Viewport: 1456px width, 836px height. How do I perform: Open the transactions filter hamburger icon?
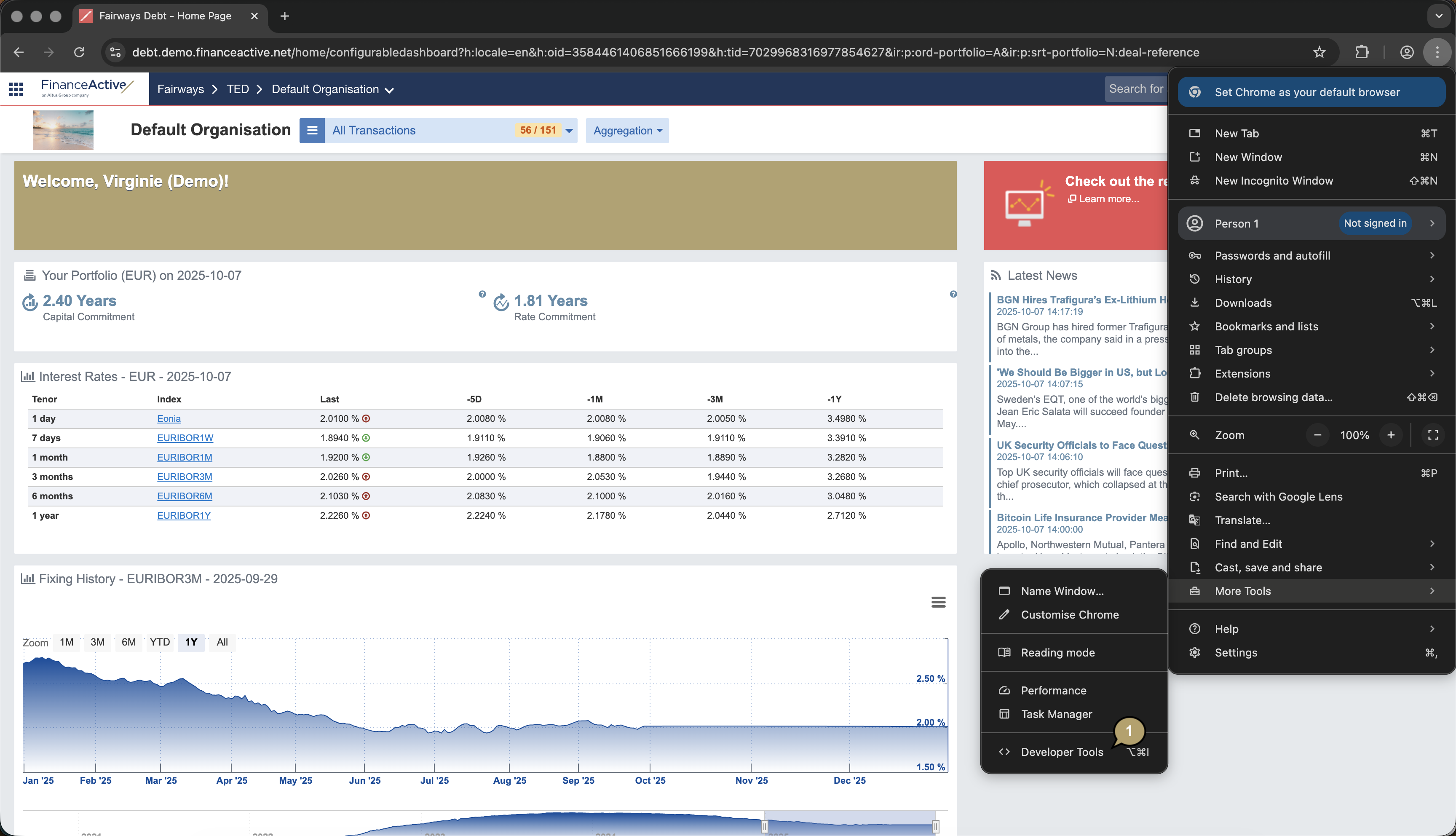click(312, 130)
